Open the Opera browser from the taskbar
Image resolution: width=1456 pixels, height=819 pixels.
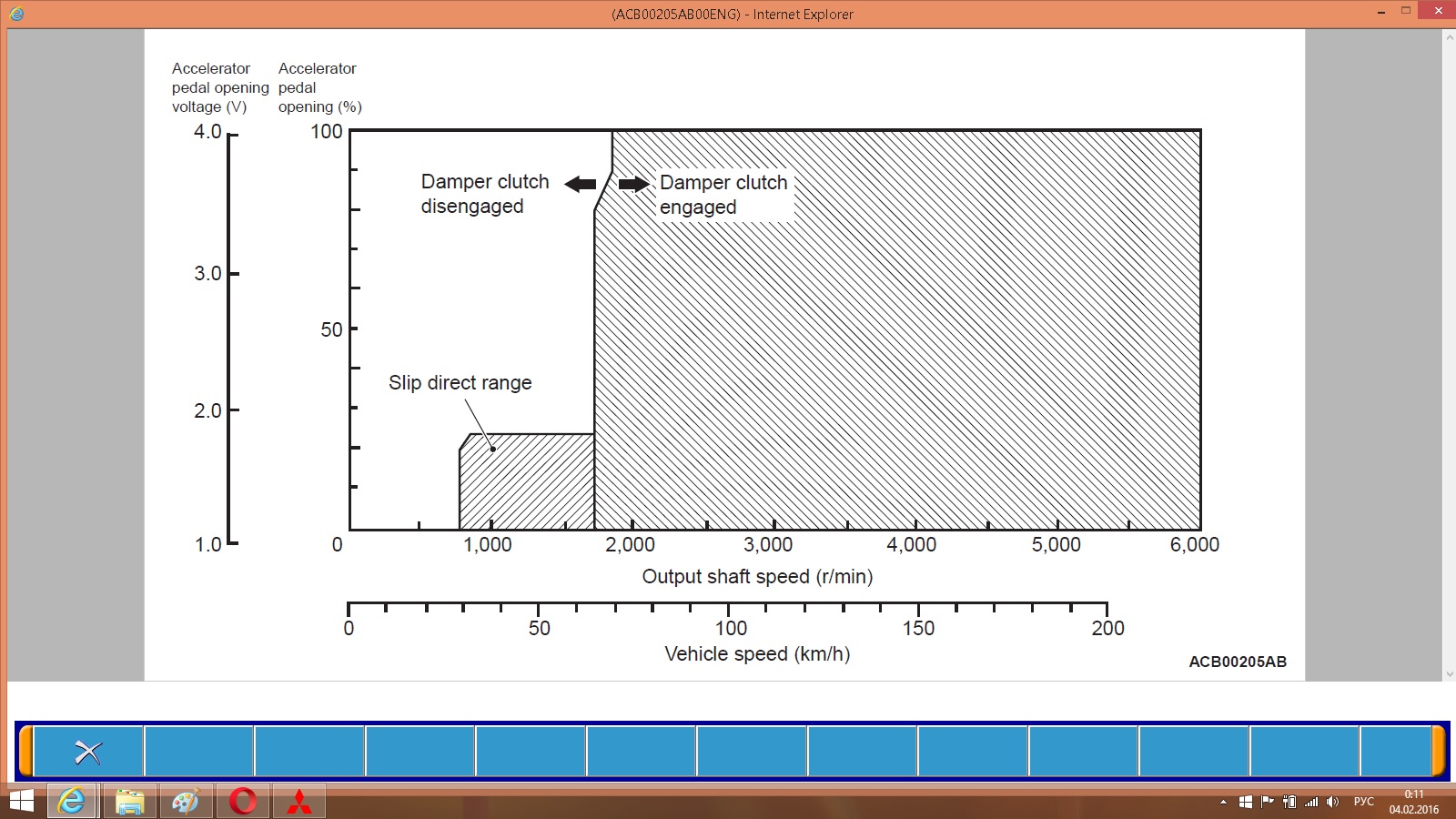click(243, 802)
